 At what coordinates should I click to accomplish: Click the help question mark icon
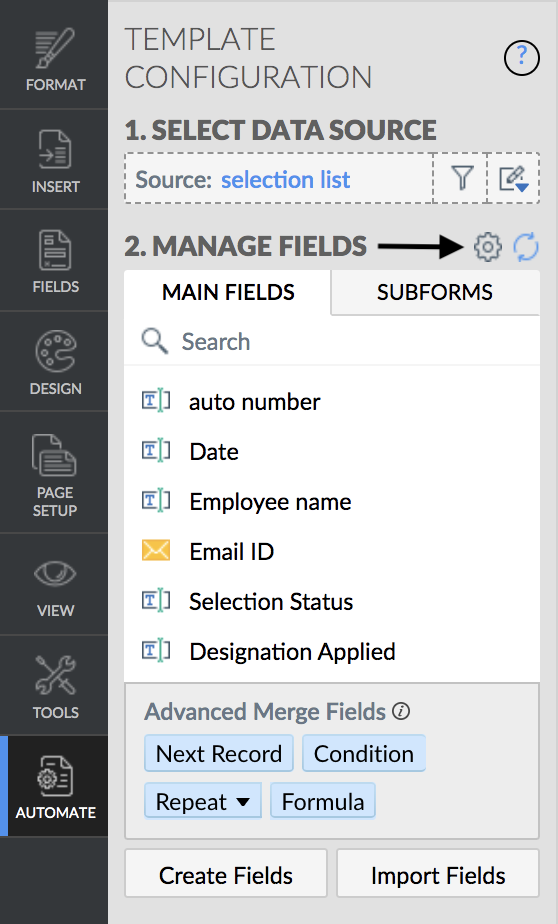521,58
